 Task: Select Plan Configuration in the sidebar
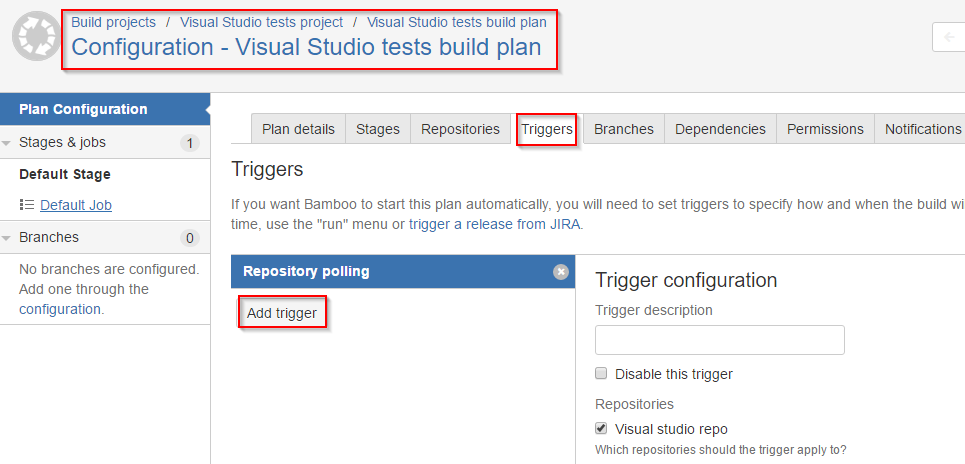105,110
